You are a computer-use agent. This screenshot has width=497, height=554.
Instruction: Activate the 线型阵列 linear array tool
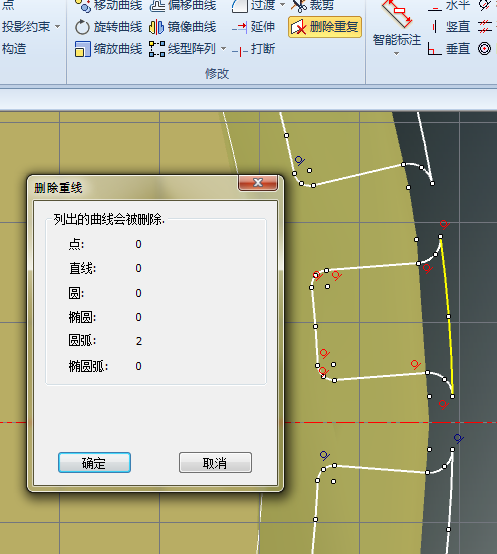tap(182, 49)
